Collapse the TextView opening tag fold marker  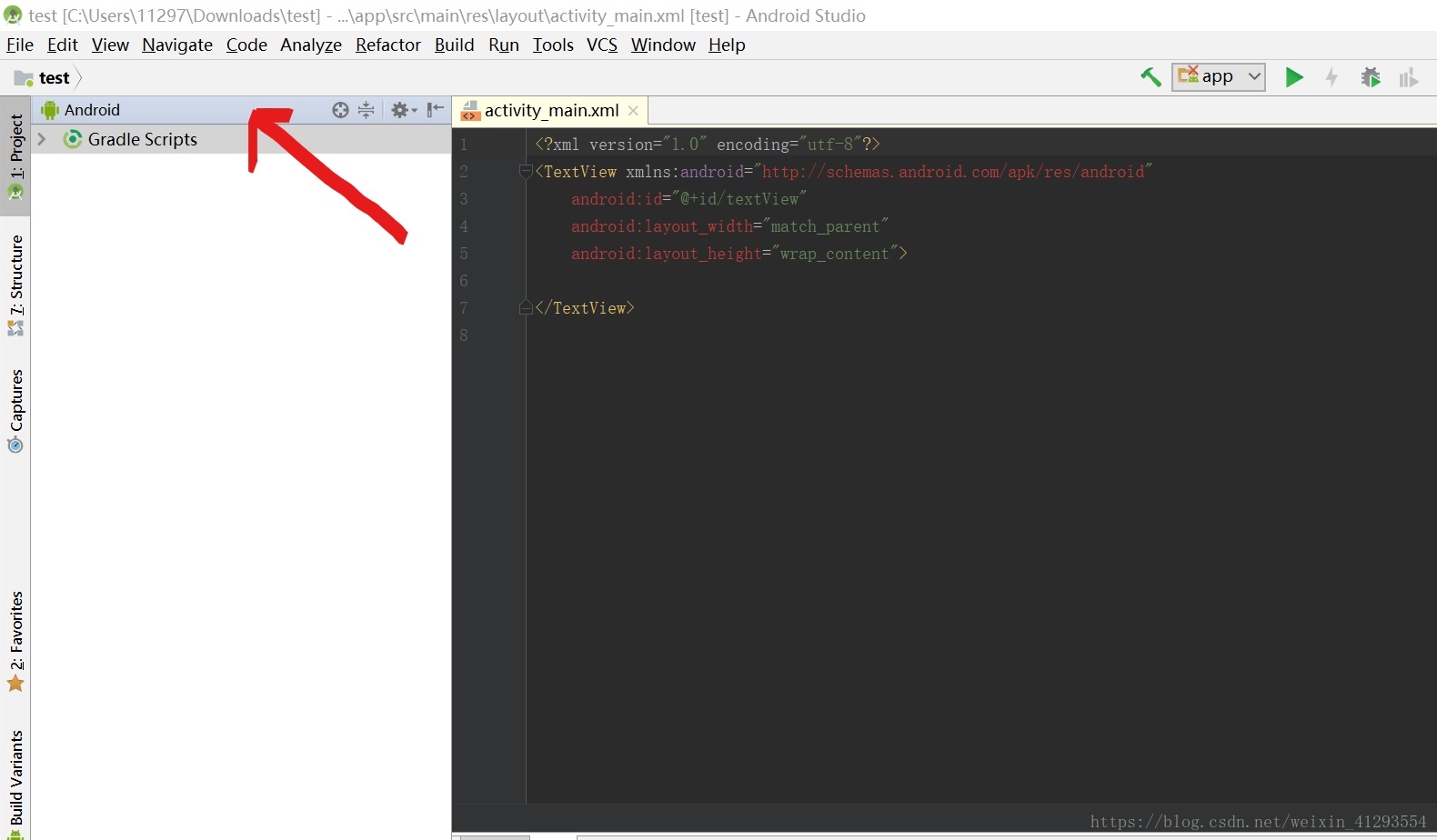coord(526,171)
